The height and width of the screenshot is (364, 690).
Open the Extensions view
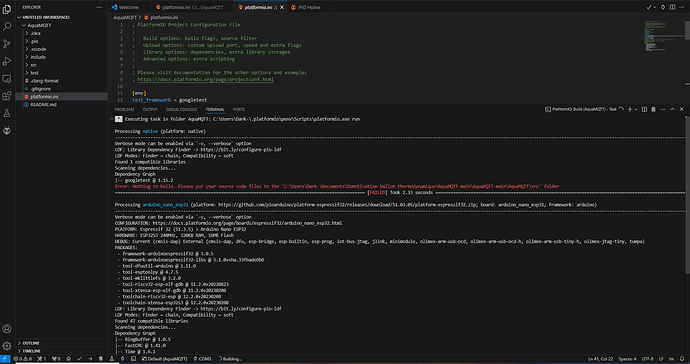click(7, 96)
